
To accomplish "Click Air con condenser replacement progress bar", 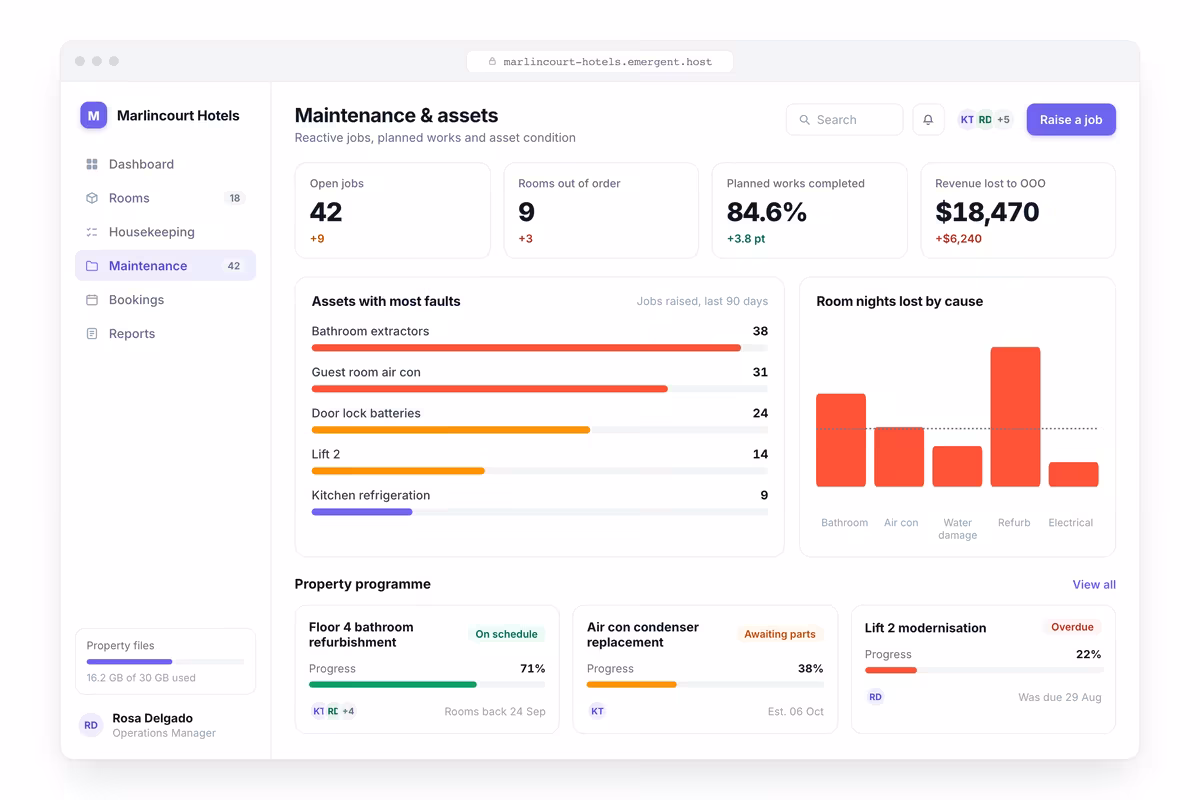I will click(705, 685).
